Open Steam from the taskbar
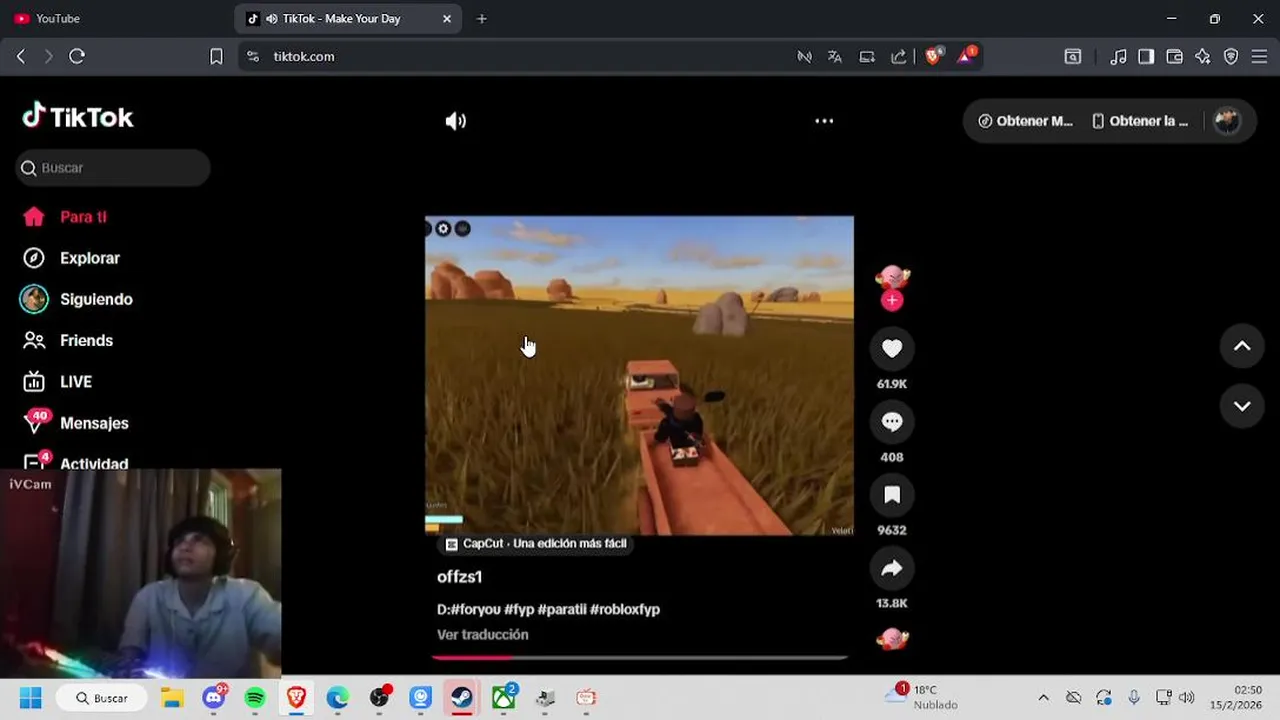The height and width of the screenshot is (720, 1280). [462, 698]
